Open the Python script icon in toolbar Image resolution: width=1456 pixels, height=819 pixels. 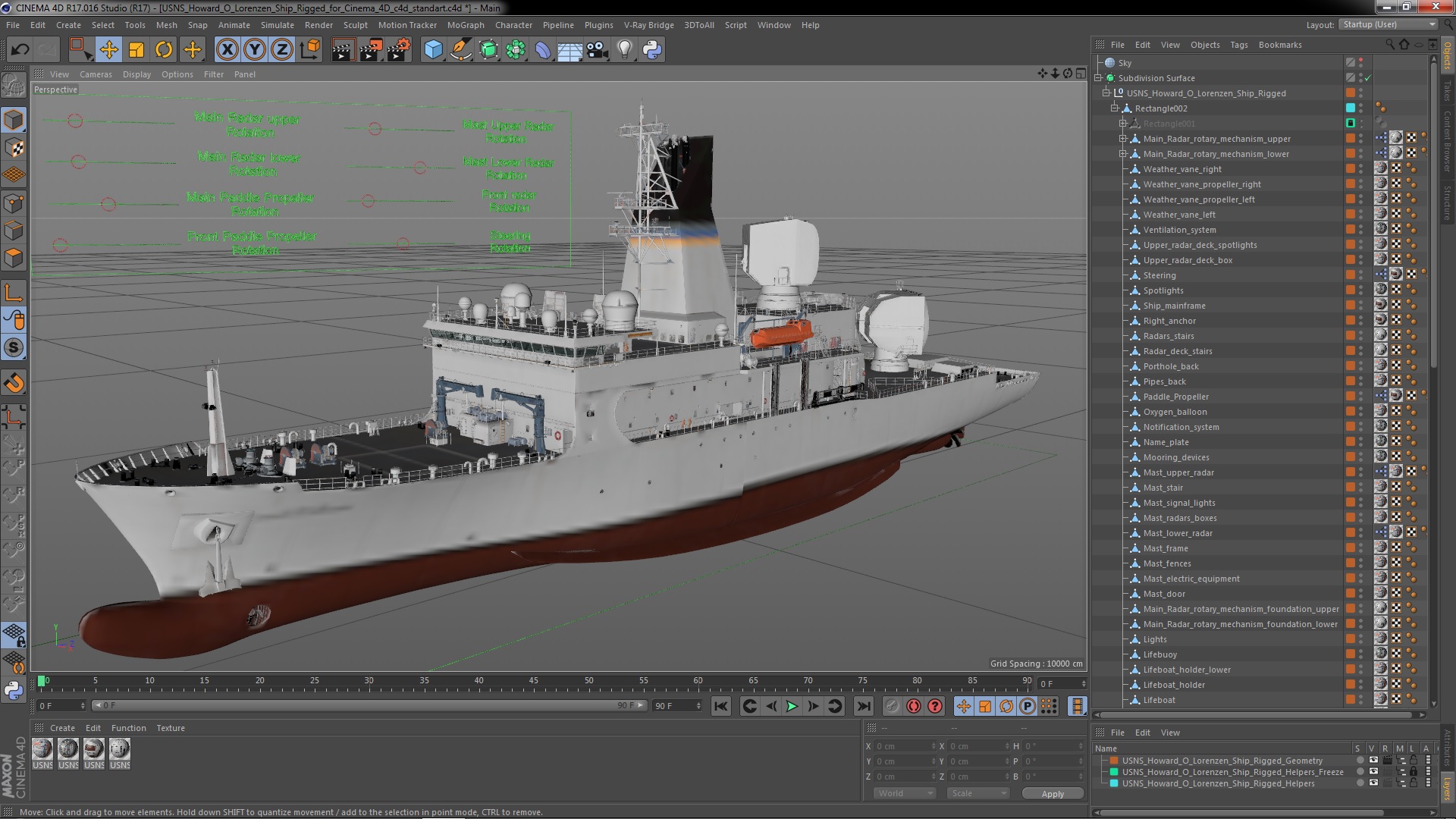652,50
